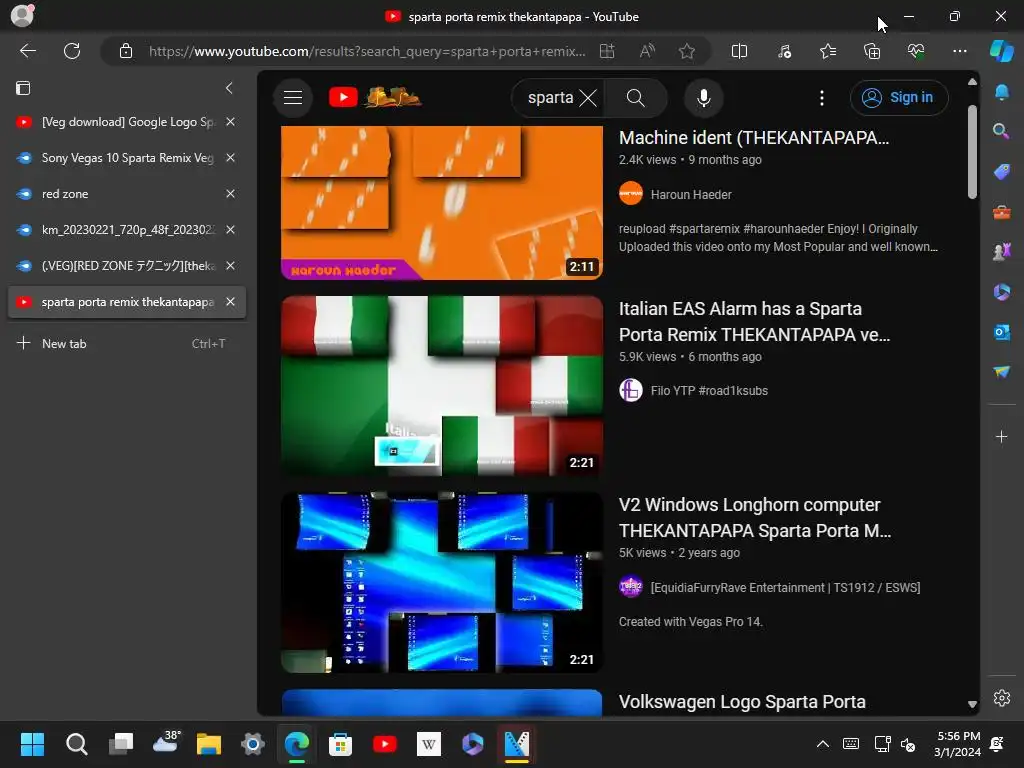
Task: Go back with the browser back arrow
Action: (27, 51)
